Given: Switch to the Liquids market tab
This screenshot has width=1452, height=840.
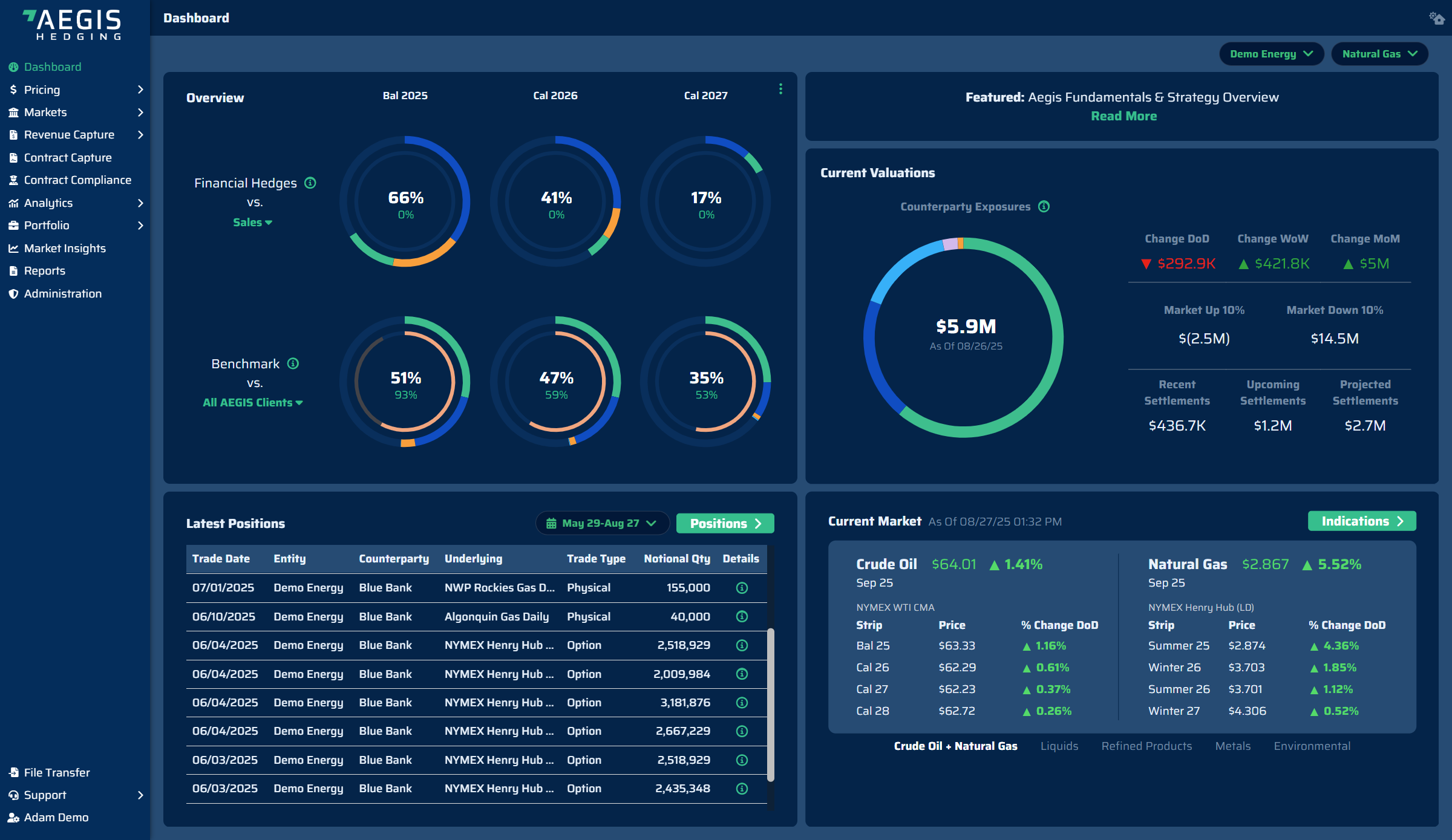Looking at the screenshot, I should [x=1059, y=746].
